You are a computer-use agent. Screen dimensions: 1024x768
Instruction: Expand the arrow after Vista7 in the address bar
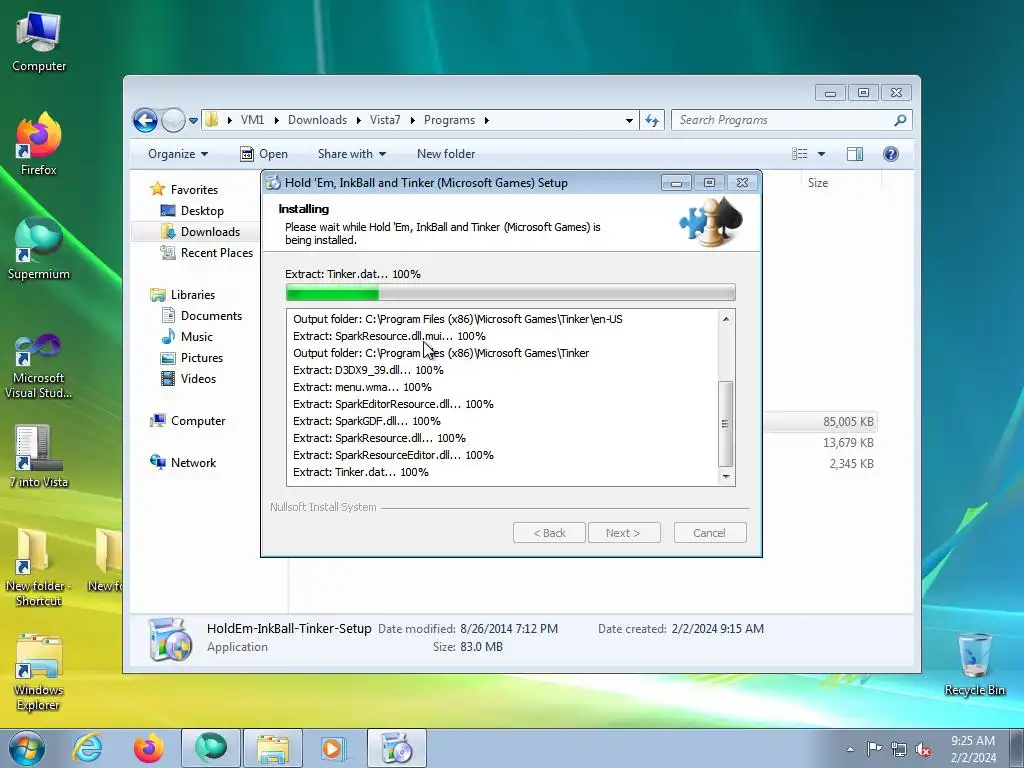[413, 120]
